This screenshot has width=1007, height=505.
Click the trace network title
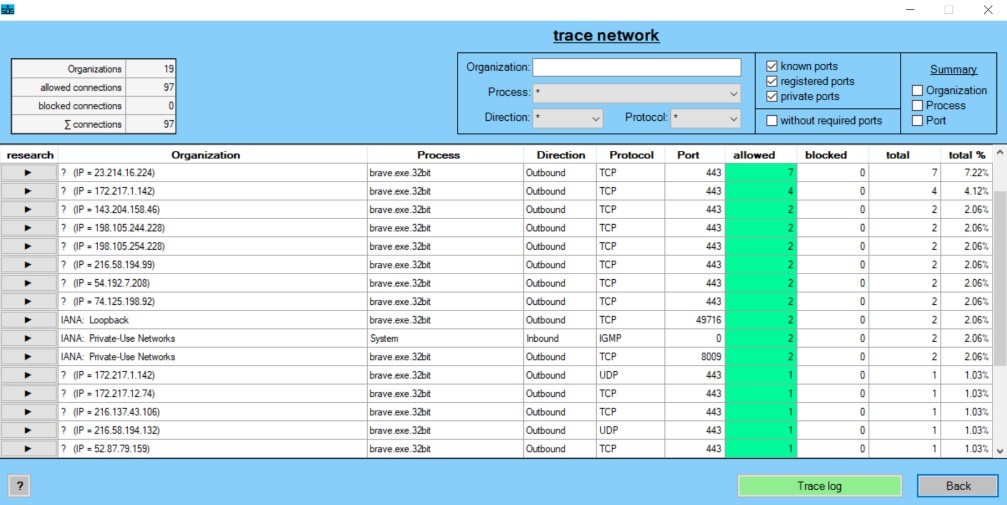click(606, 35)
